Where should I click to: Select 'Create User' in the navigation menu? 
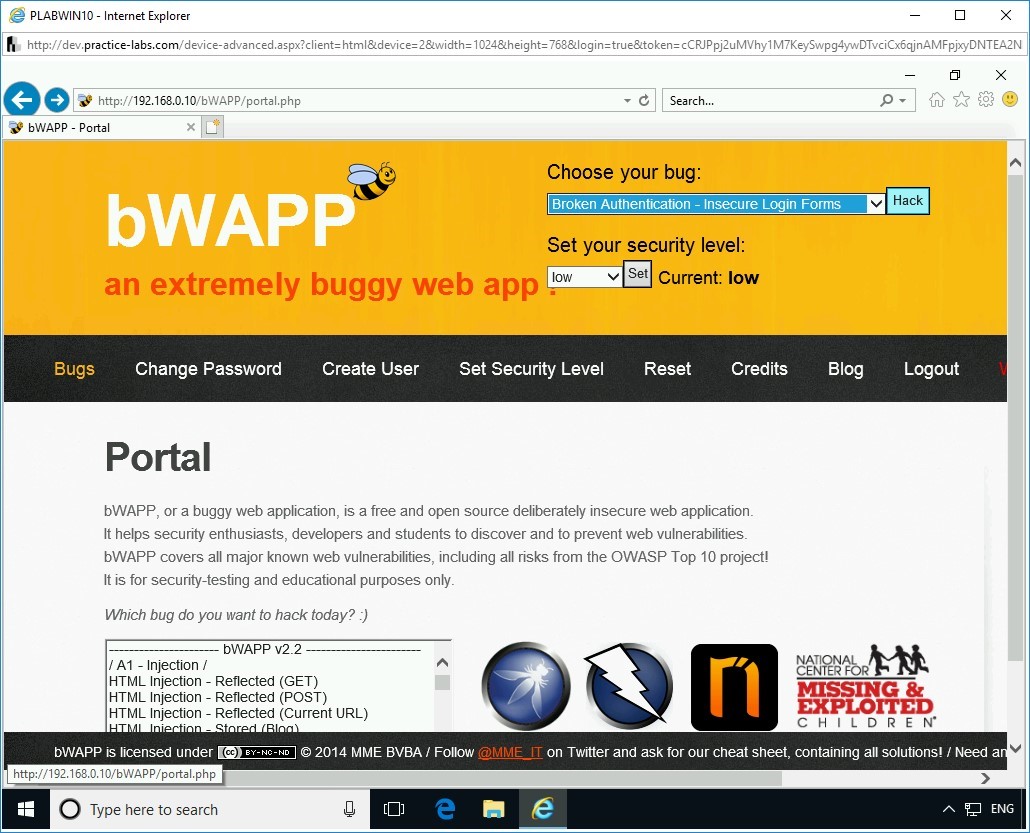tap(371, 369)
